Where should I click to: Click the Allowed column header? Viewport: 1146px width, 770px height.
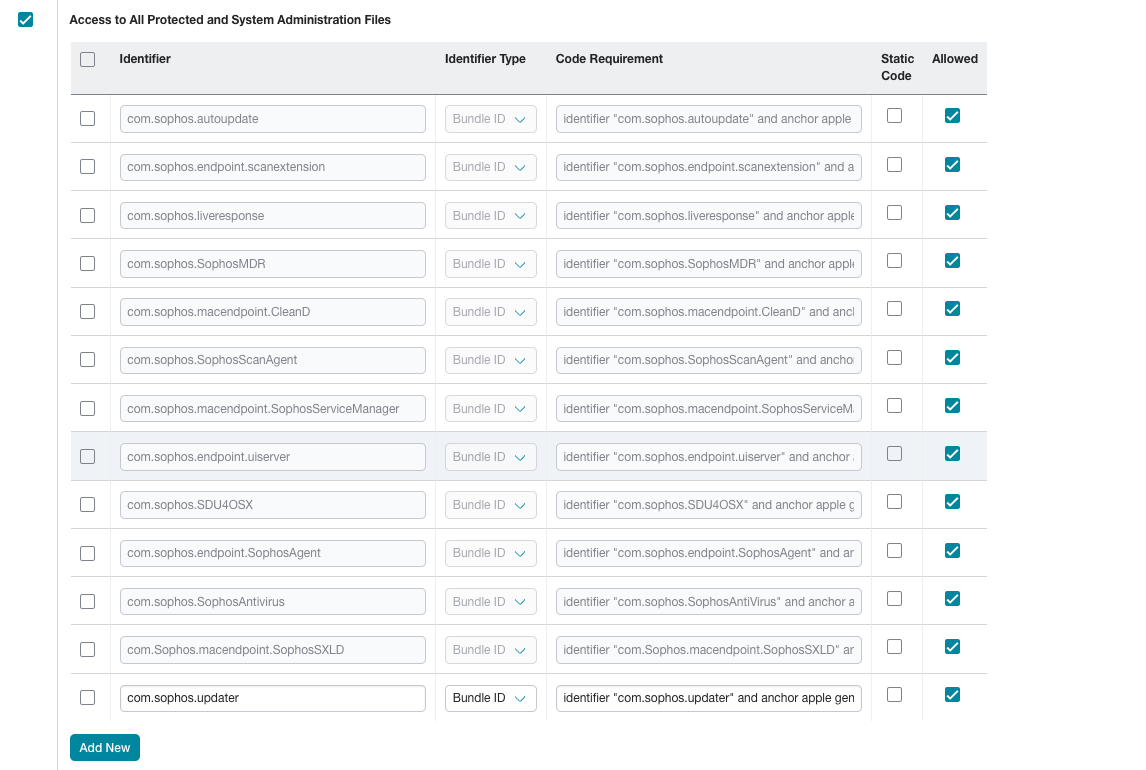(955, 58)
